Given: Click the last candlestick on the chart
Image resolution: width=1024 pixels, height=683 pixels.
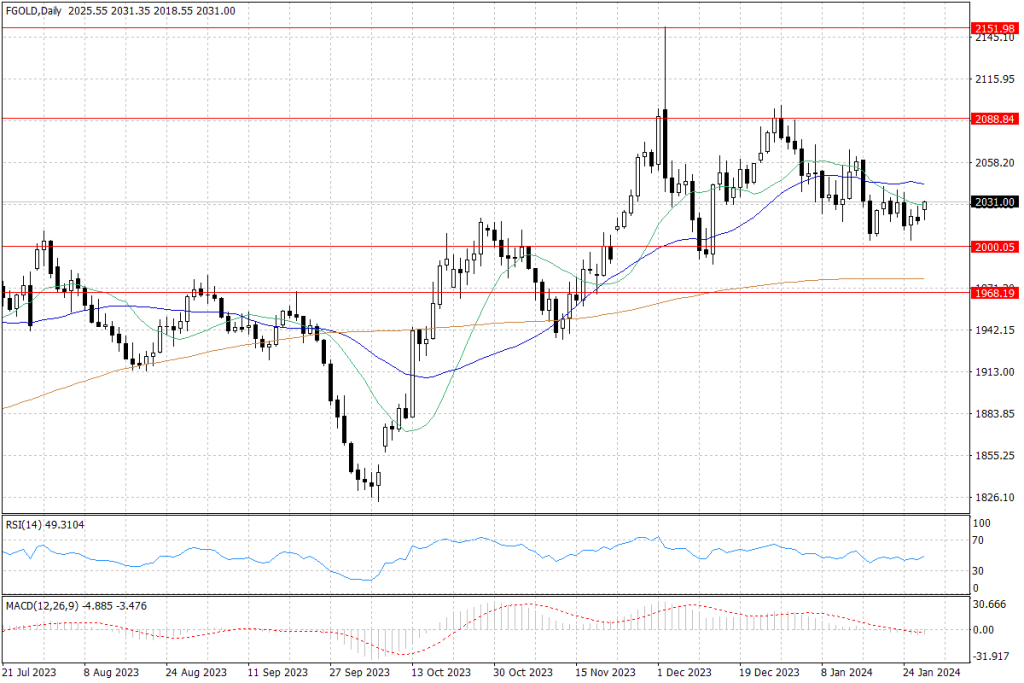Looking at the screenshot, I should click(x=925, y=206).
